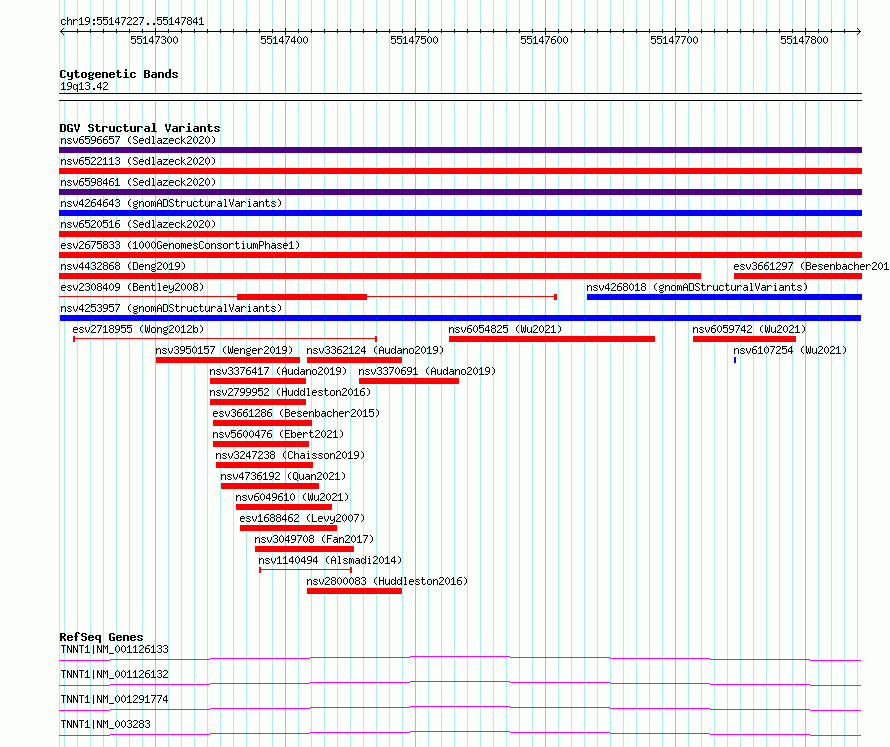
Task: Click the red bar under esv3661297
Action: [x=797, y=276]
